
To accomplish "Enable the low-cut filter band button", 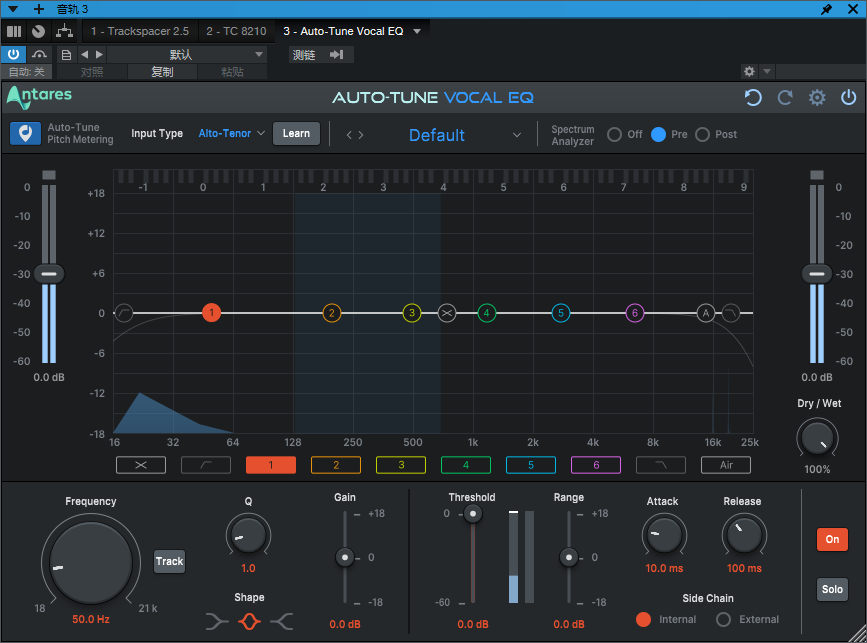I will (x=206, y=465).
